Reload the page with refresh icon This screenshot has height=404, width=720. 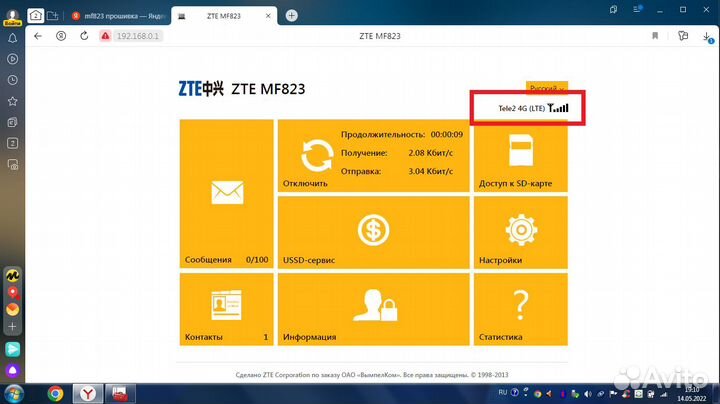click(x=84, y=36)
